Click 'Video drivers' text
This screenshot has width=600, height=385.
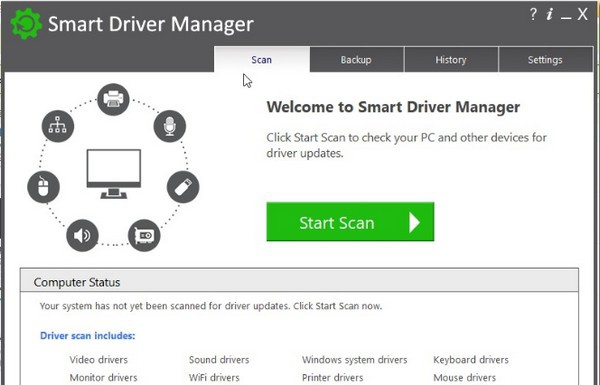pyautogui.click(x=99, y=360)
